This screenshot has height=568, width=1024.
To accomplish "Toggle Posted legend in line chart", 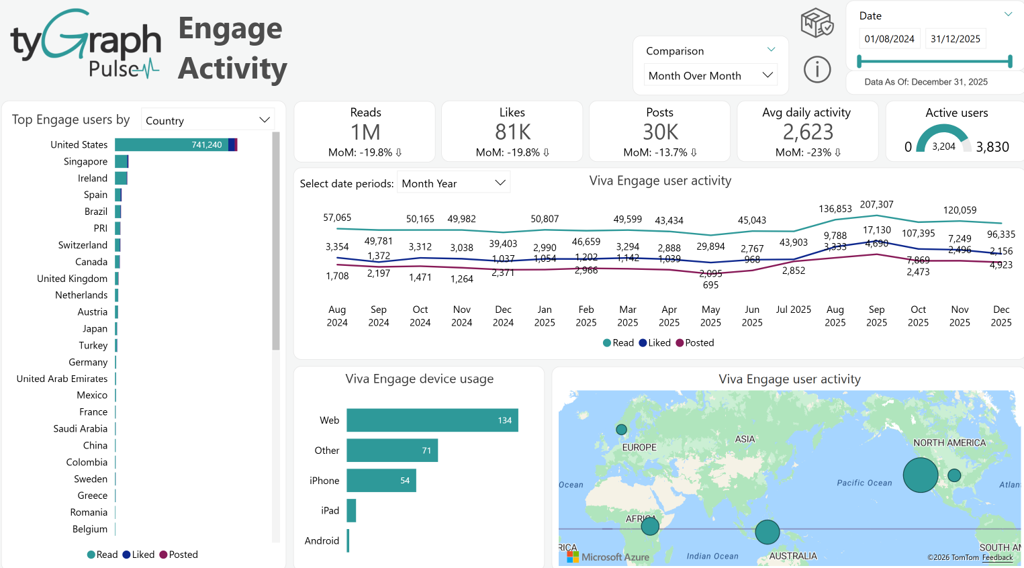I will coord(695,343).
